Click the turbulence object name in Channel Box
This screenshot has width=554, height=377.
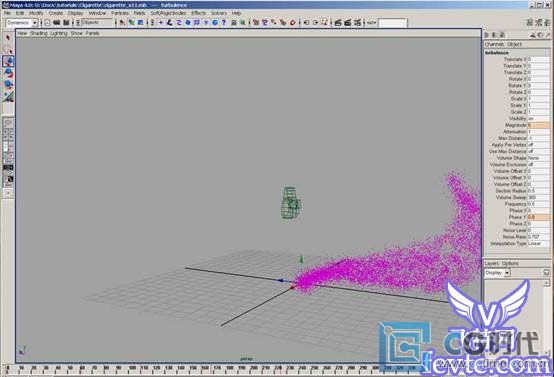pyautogui.click(x=496, y=53)
